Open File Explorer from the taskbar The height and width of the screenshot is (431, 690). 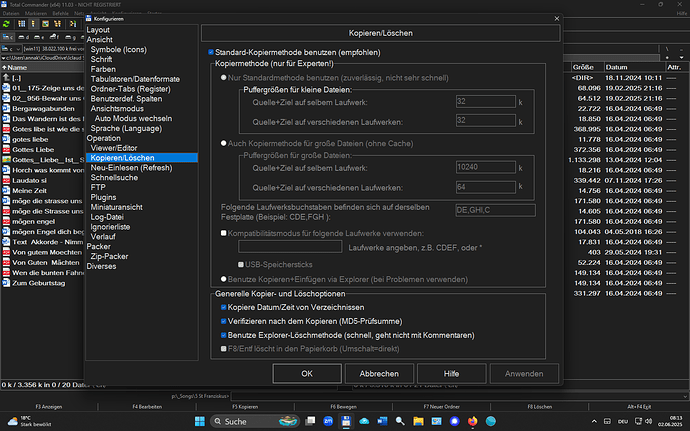(418, 421)
